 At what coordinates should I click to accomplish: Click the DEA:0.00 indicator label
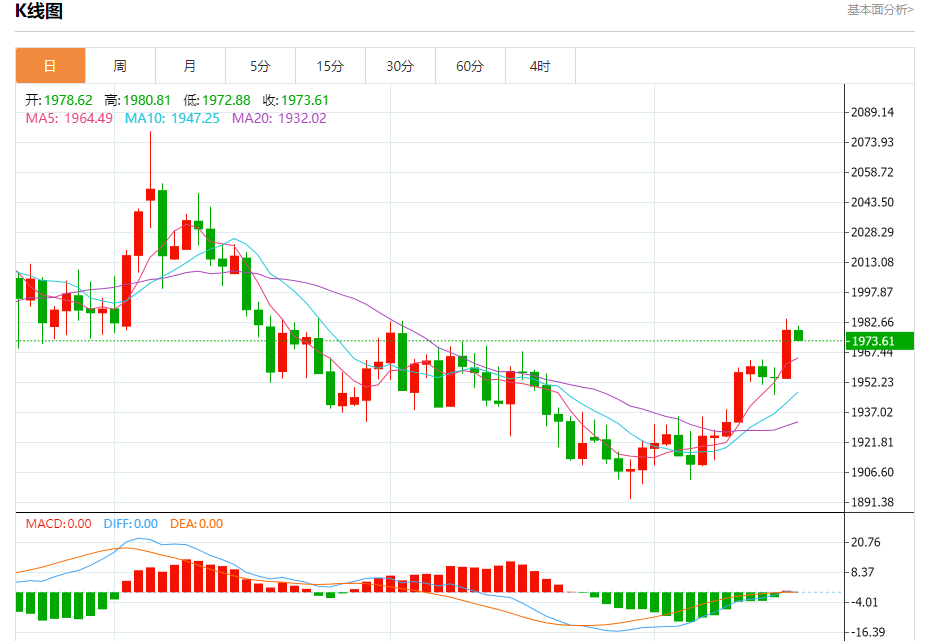(197, 524)
